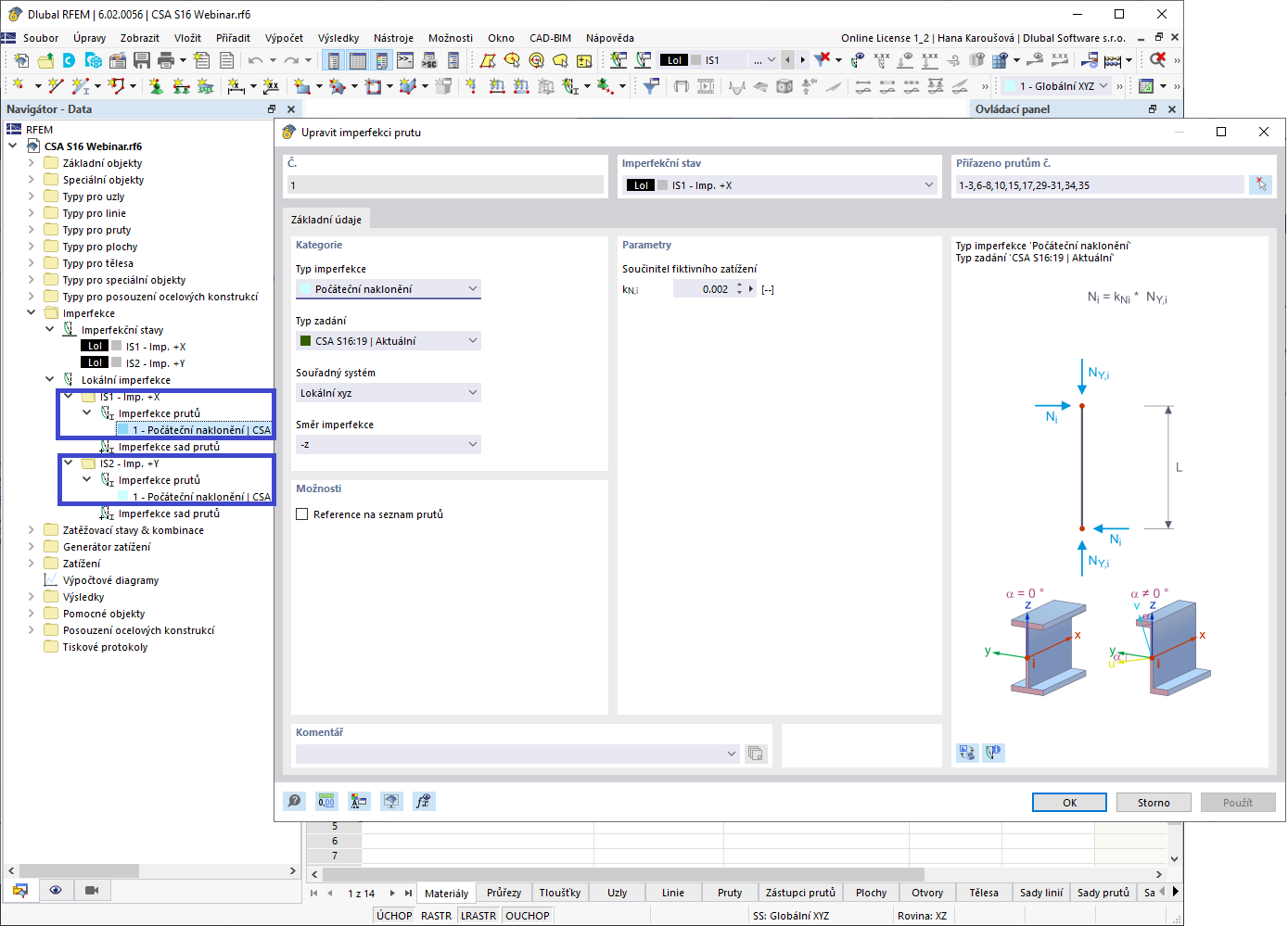
Task: Open the 1 - Globální XYZ coordinate dropdown
Action: (1056, 86)
